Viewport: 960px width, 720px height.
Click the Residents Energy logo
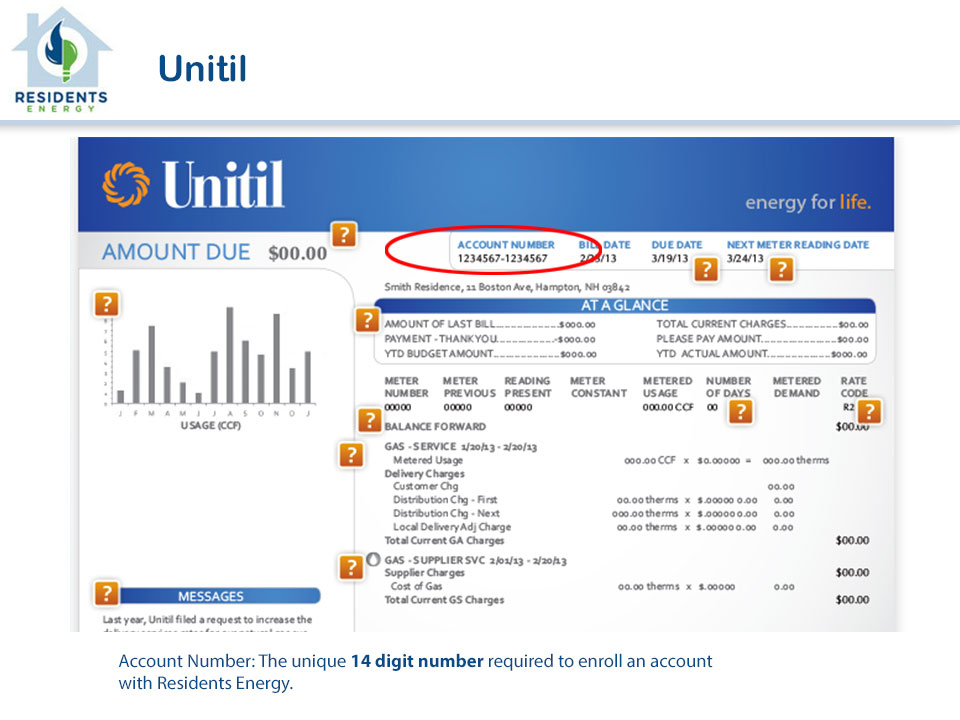click(x=60, y=60)
